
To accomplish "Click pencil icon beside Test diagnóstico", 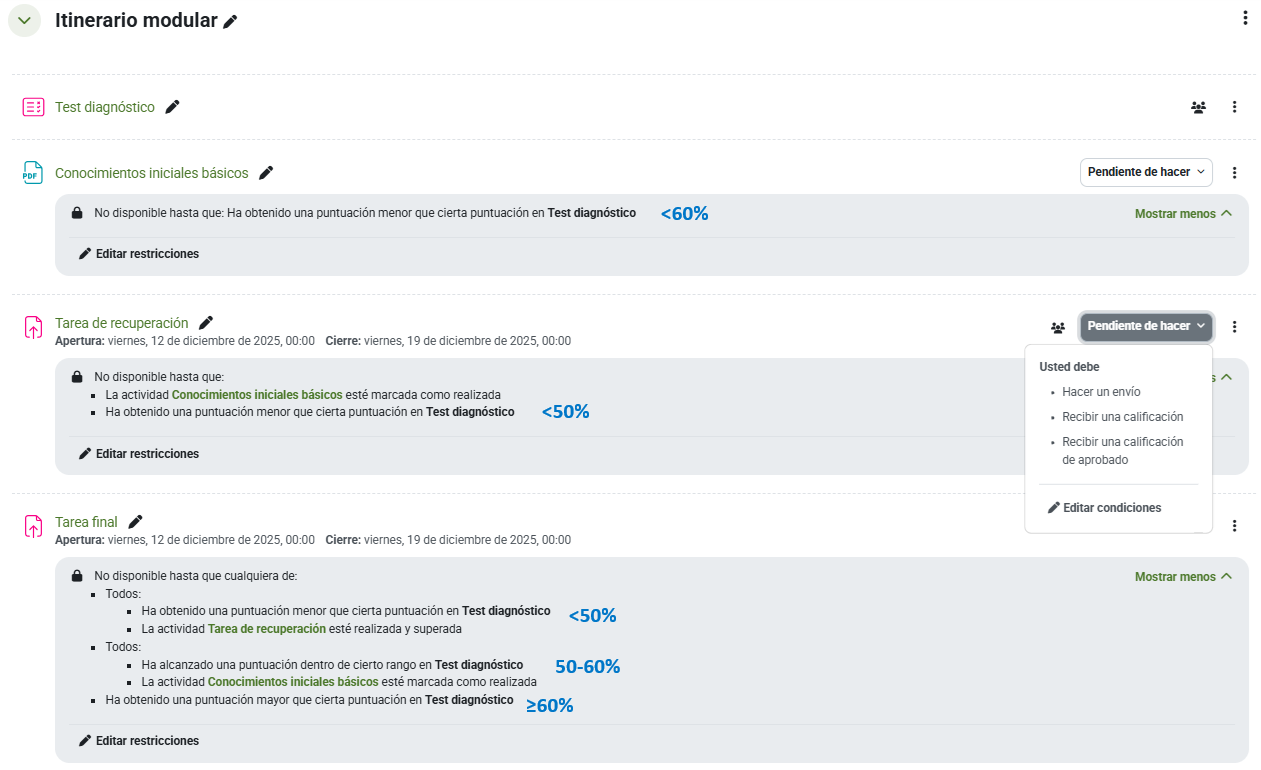I will (x=173, y=107).
